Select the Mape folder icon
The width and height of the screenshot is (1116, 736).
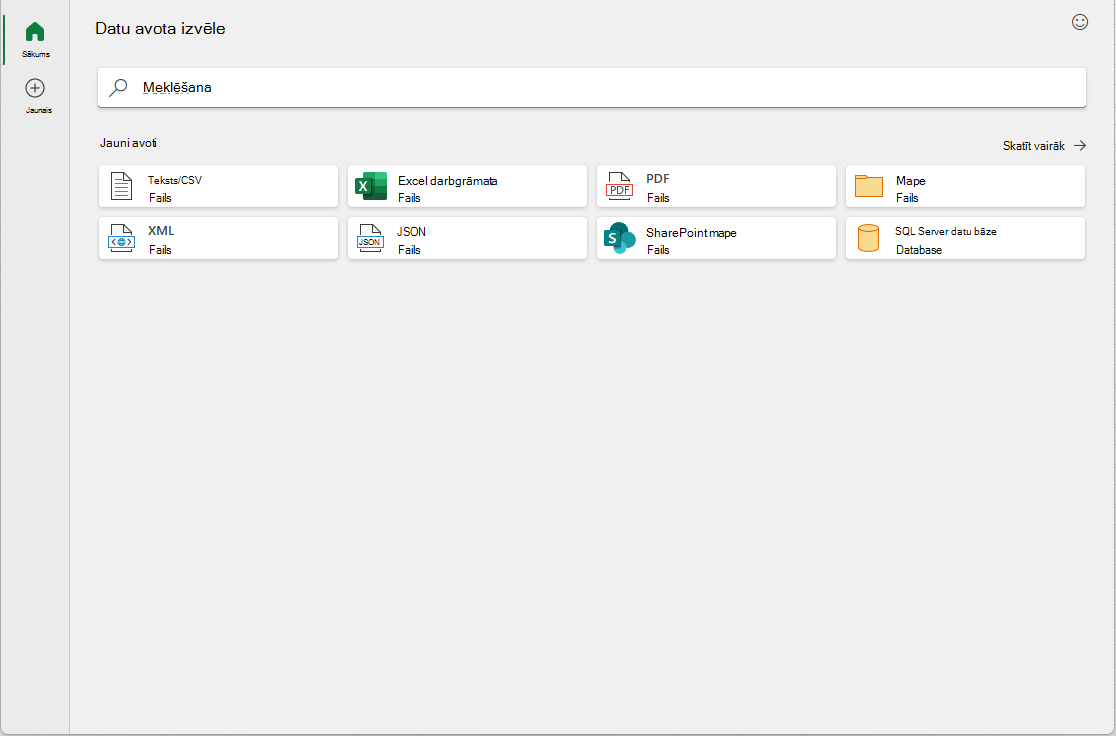(868, 186)
